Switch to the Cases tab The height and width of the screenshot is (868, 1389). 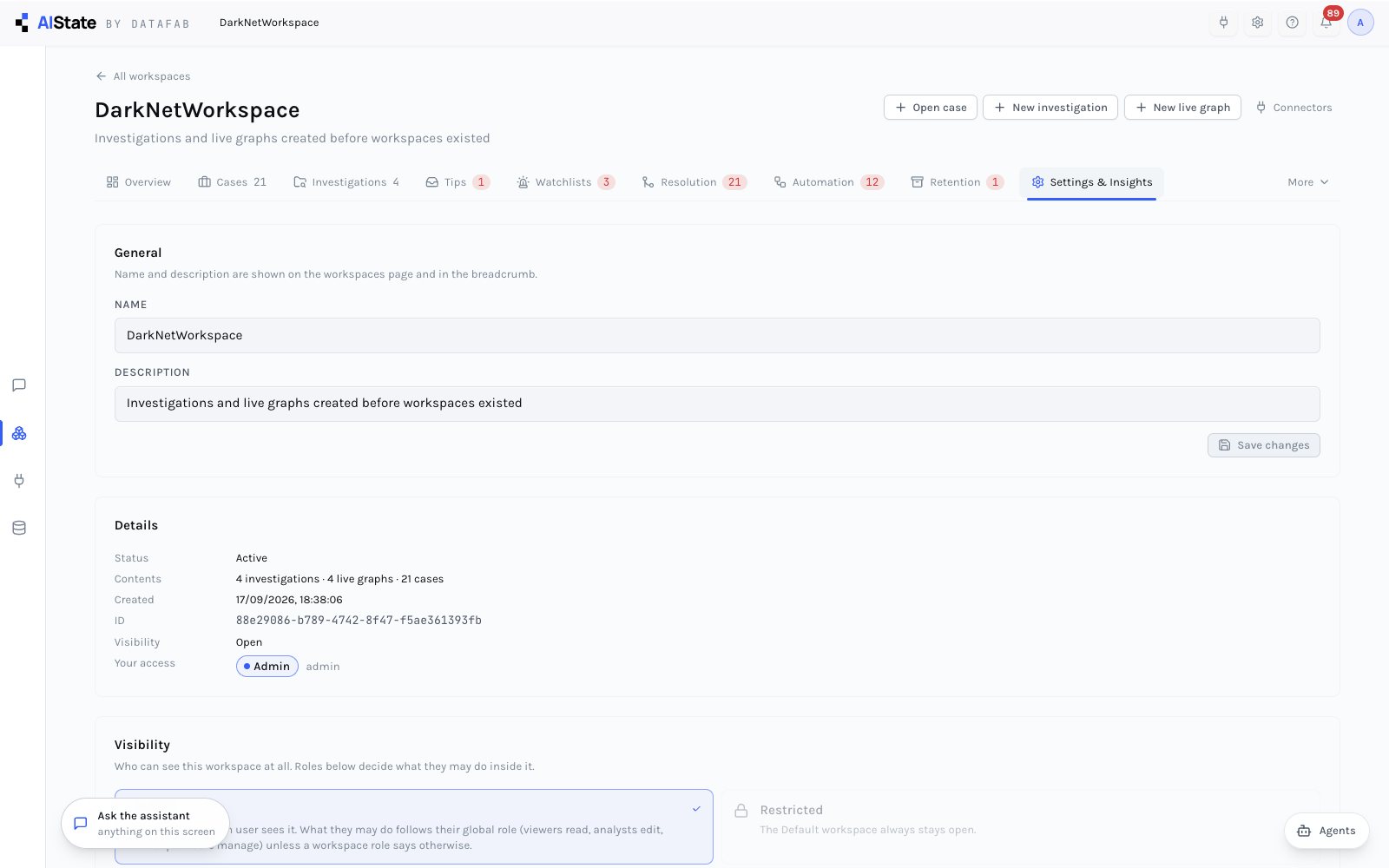pyautogui.click(x=232, y=182)
